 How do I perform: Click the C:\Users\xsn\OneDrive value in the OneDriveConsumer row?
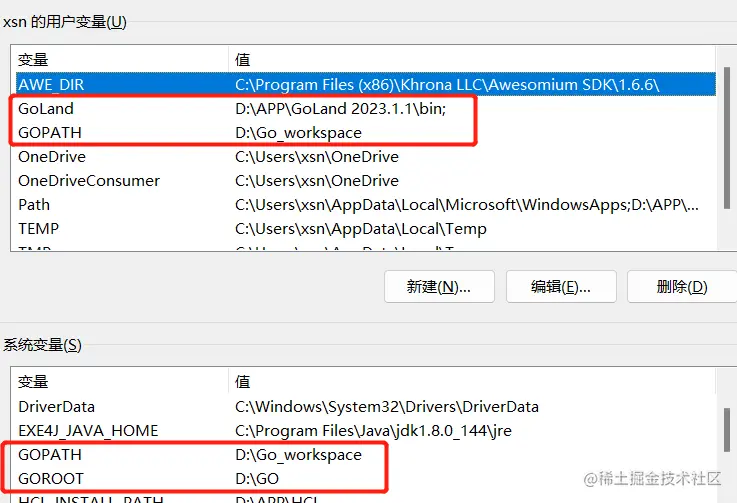pyautogui.click(x=317, y=181)
